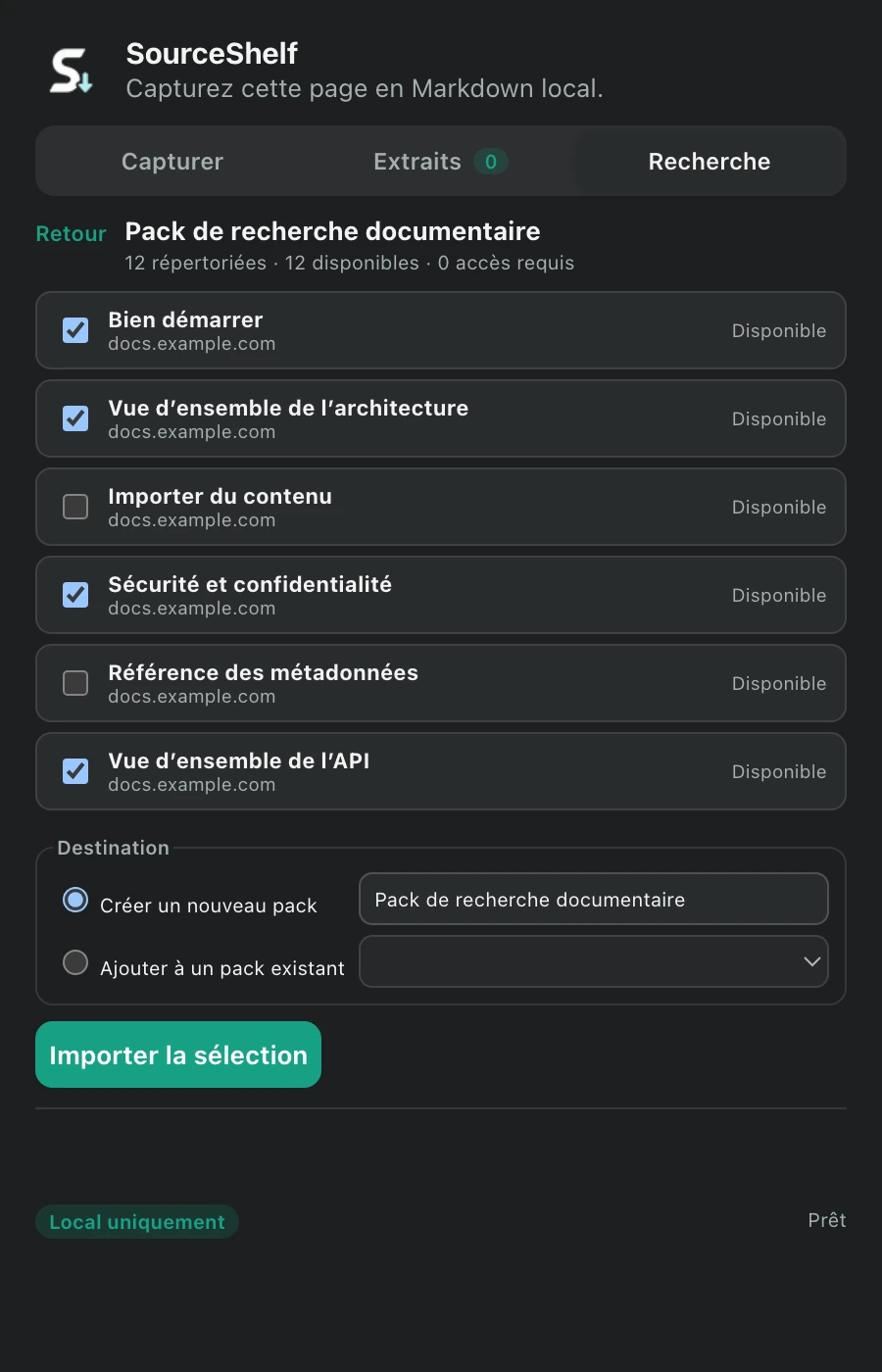
Task: Uncheck Vue d'ensemble de l'API checkbox
Action: (75, 771)
